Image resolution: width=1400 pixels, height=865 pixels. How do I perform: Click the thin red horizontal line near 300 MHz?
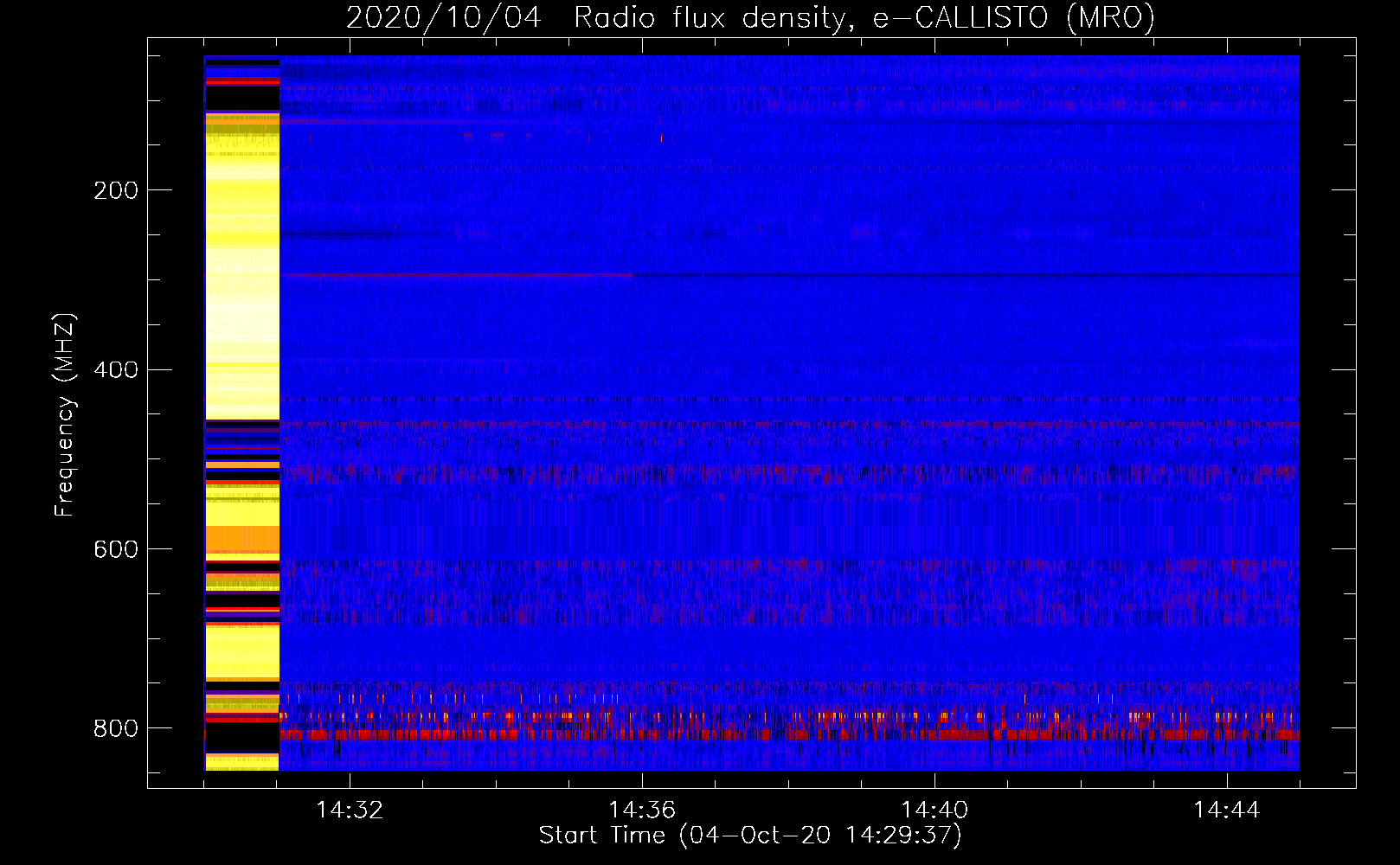point(456,275)
